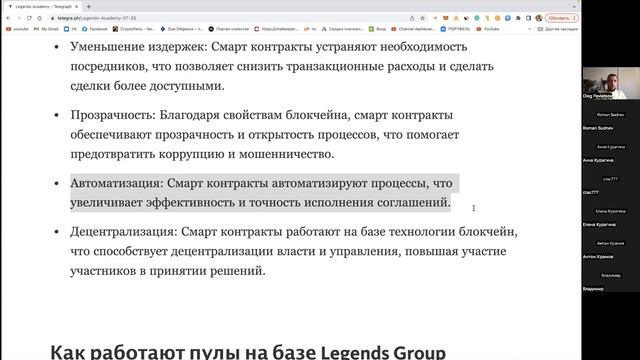Go back with the browser back arrow

pos(9,18)
